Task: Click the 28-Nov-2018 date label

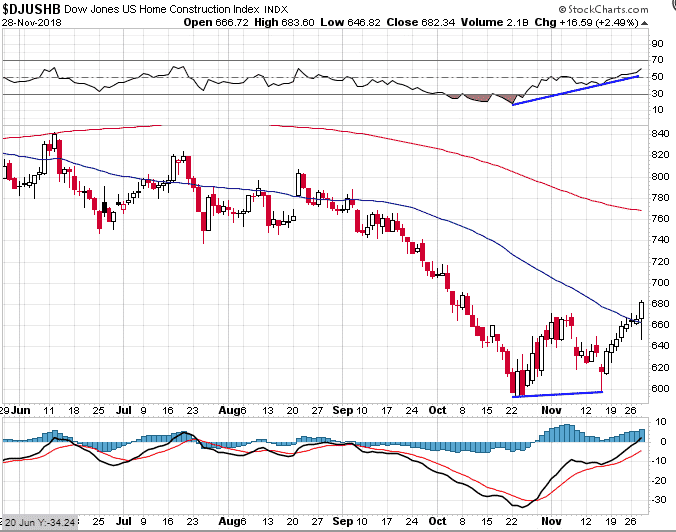Action: (x=31, y=22)
